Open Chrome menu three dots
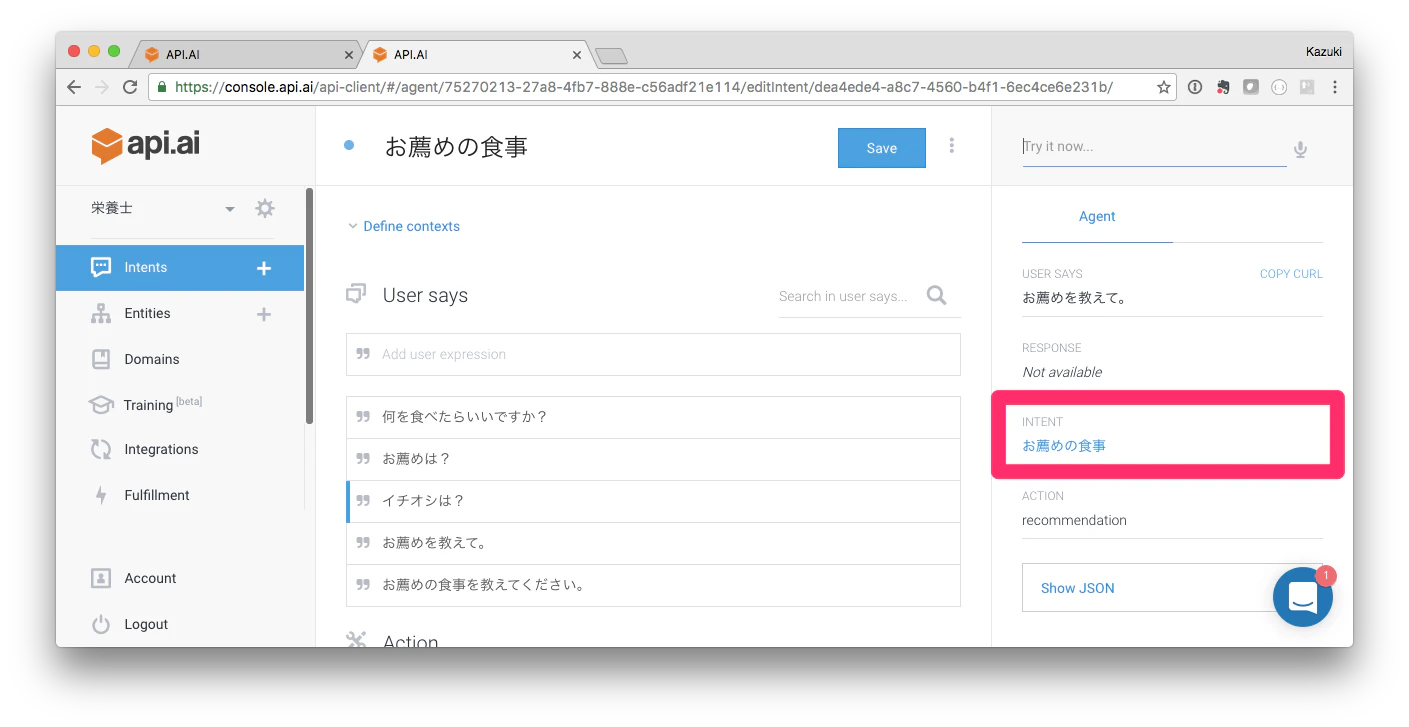Viewport: 1409px width, 727px height. (1335, 87)
